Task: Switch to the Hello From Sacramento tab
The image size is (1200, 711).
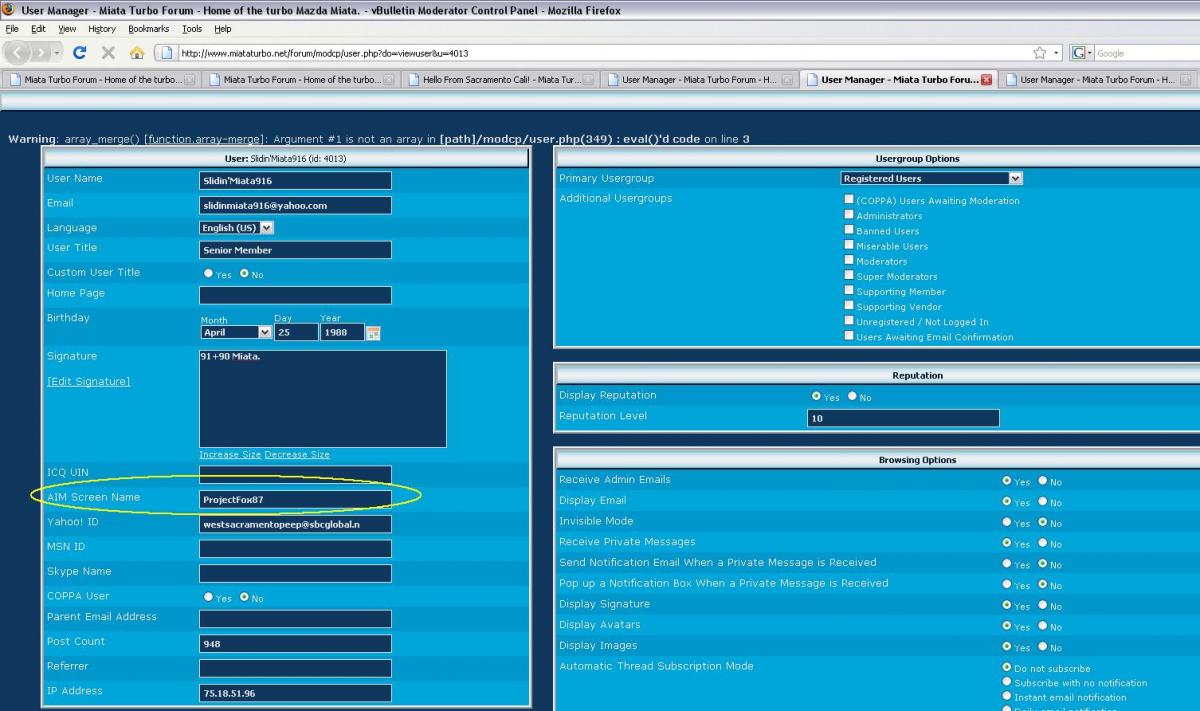Action: click(x=502, y=80)
